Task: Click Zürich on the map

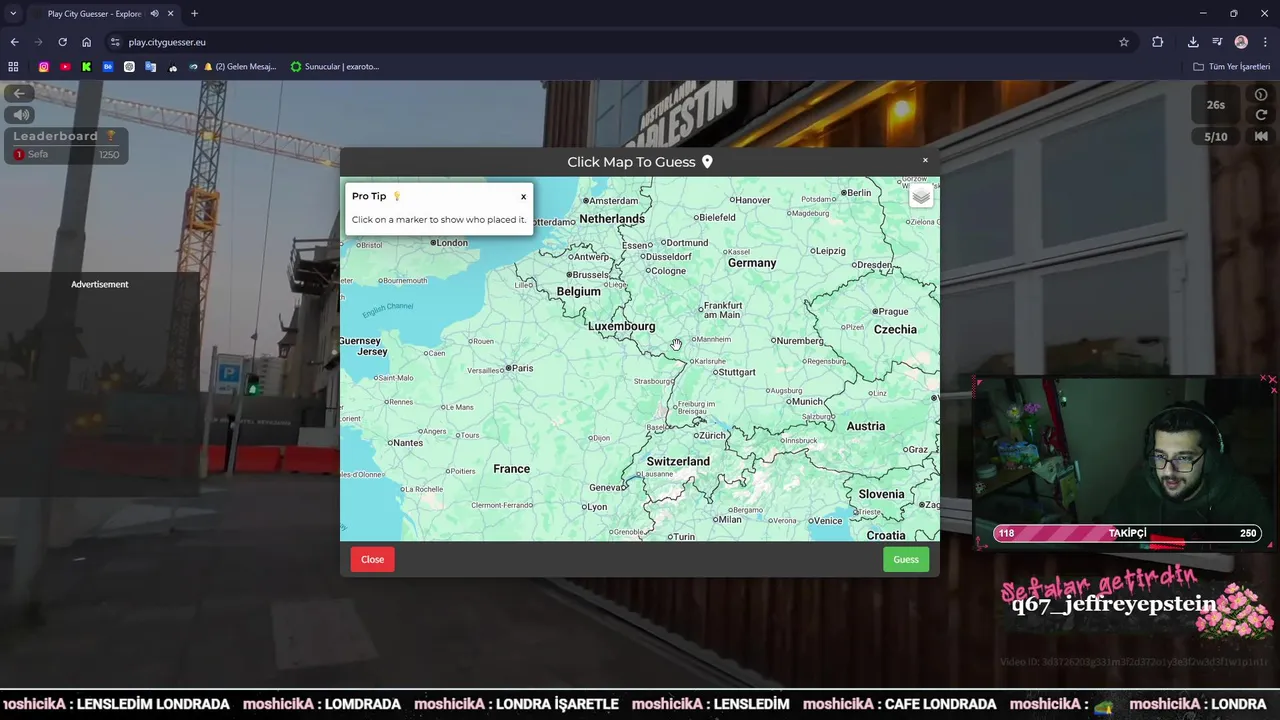Action: click(709, 436)
